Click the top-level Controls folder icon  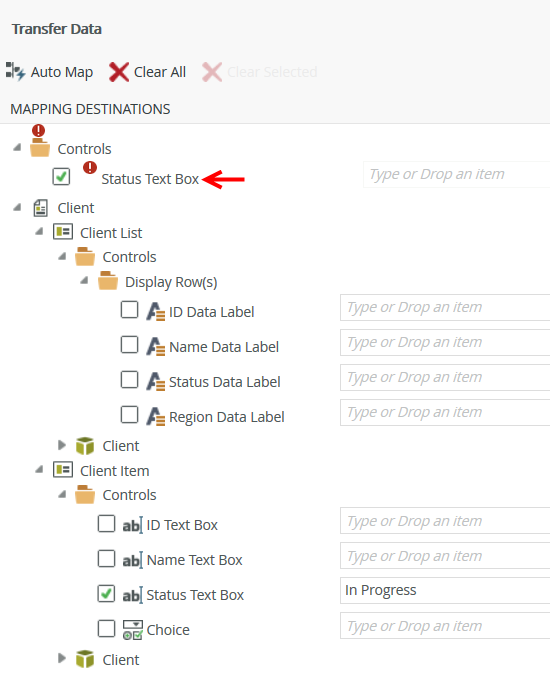point(40,148)
